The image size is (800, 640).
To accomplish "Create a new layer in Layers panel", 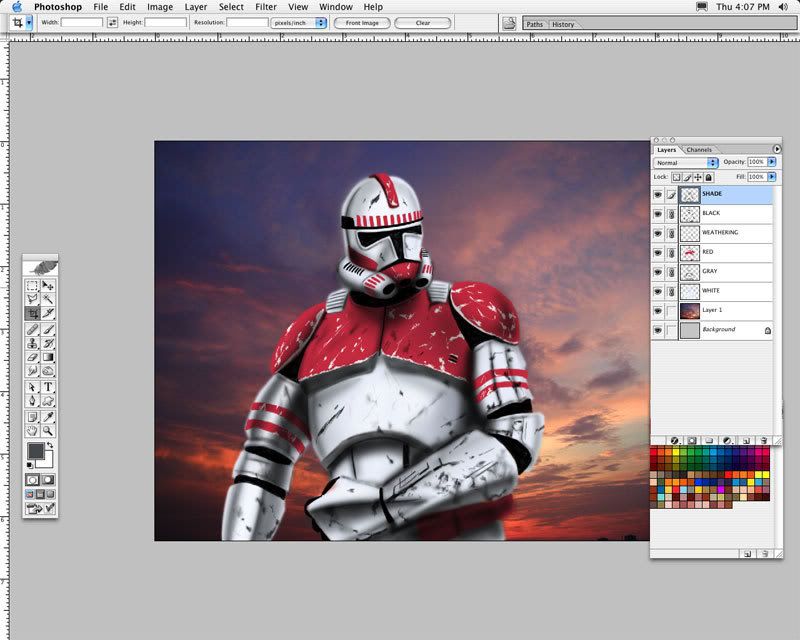I will (x=746, y=440).
